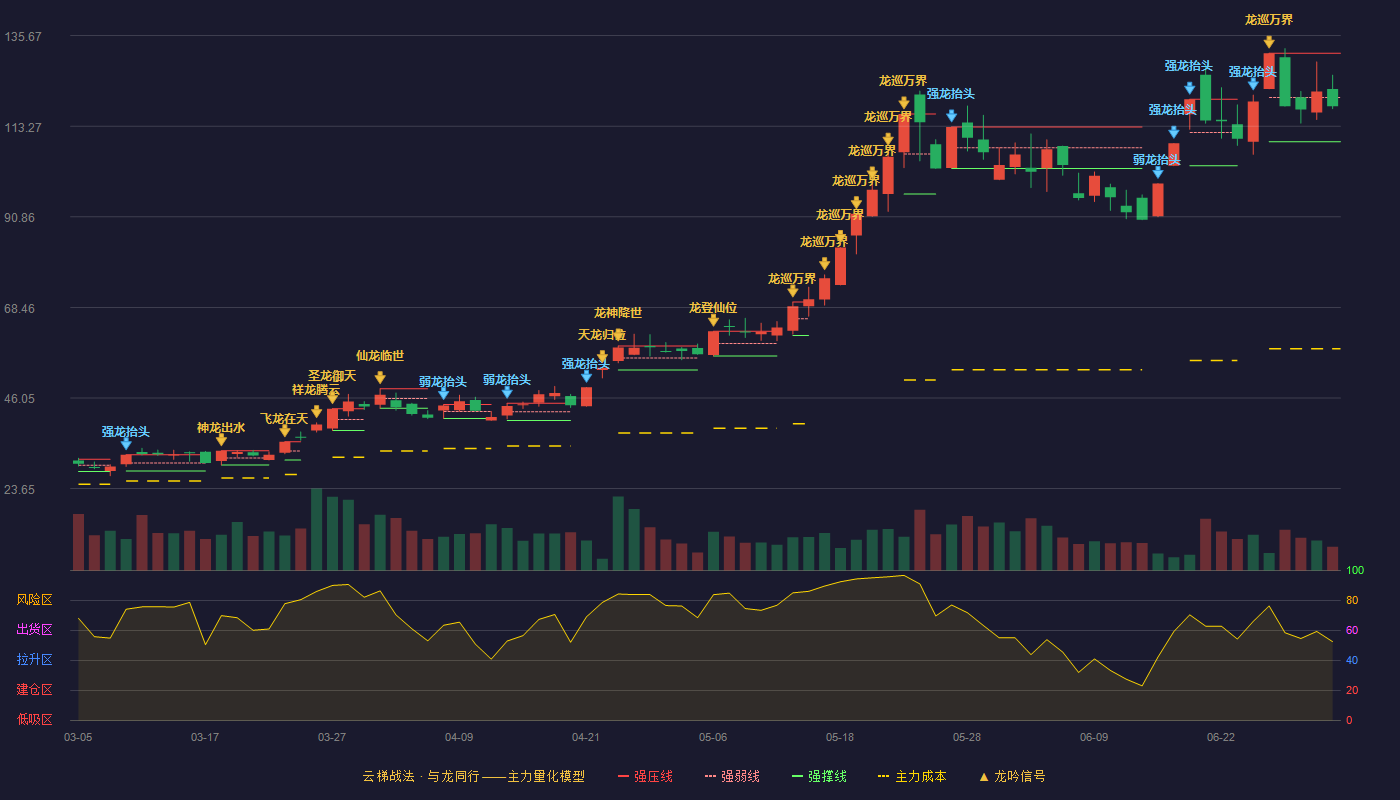Select the final 龙巡万界 signal at the chart's peak
The width and height of the screenshot is (1400, 800).
tap(1269, 42)
